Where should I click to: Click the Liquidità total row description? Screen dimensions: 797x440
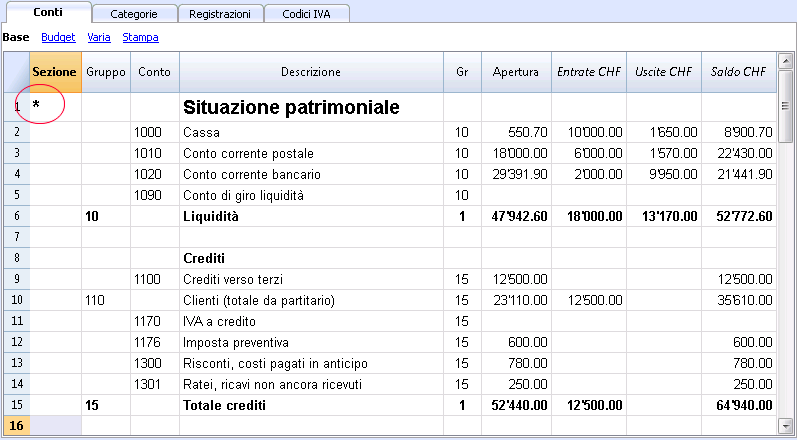pos(311,217)
